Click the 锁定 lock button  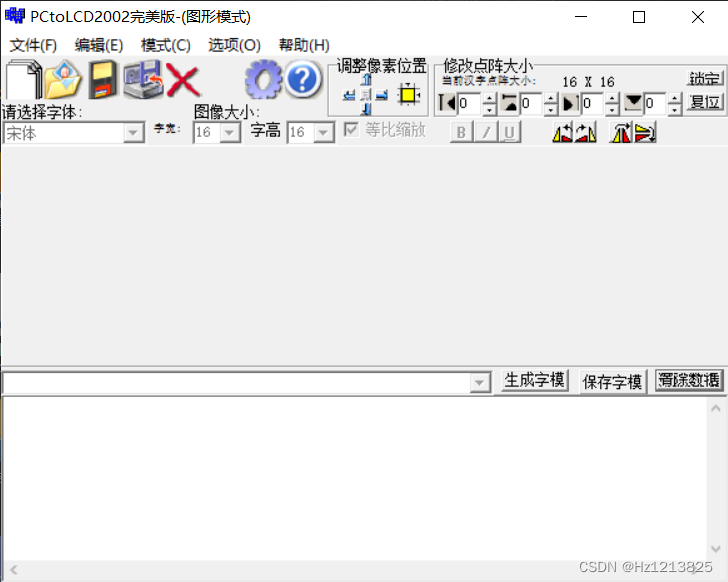point(704,78)
